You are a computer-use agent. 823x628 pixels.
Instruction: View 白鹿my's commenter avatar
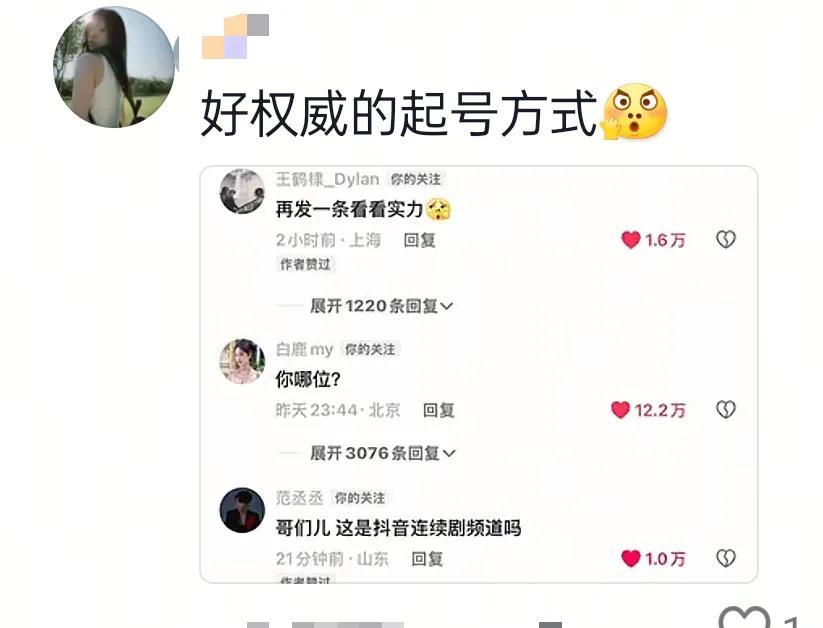tap(242, 361)
